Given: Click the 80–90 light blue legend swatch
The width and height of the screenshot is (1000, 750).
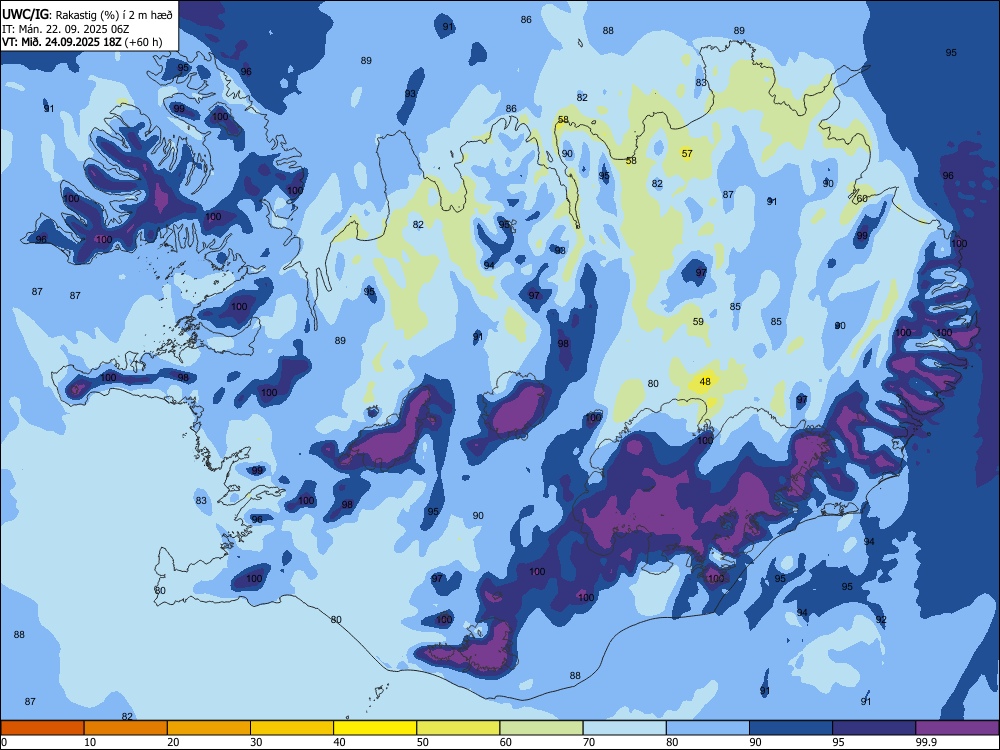Looking at the screenshot, I should [708, 728].
